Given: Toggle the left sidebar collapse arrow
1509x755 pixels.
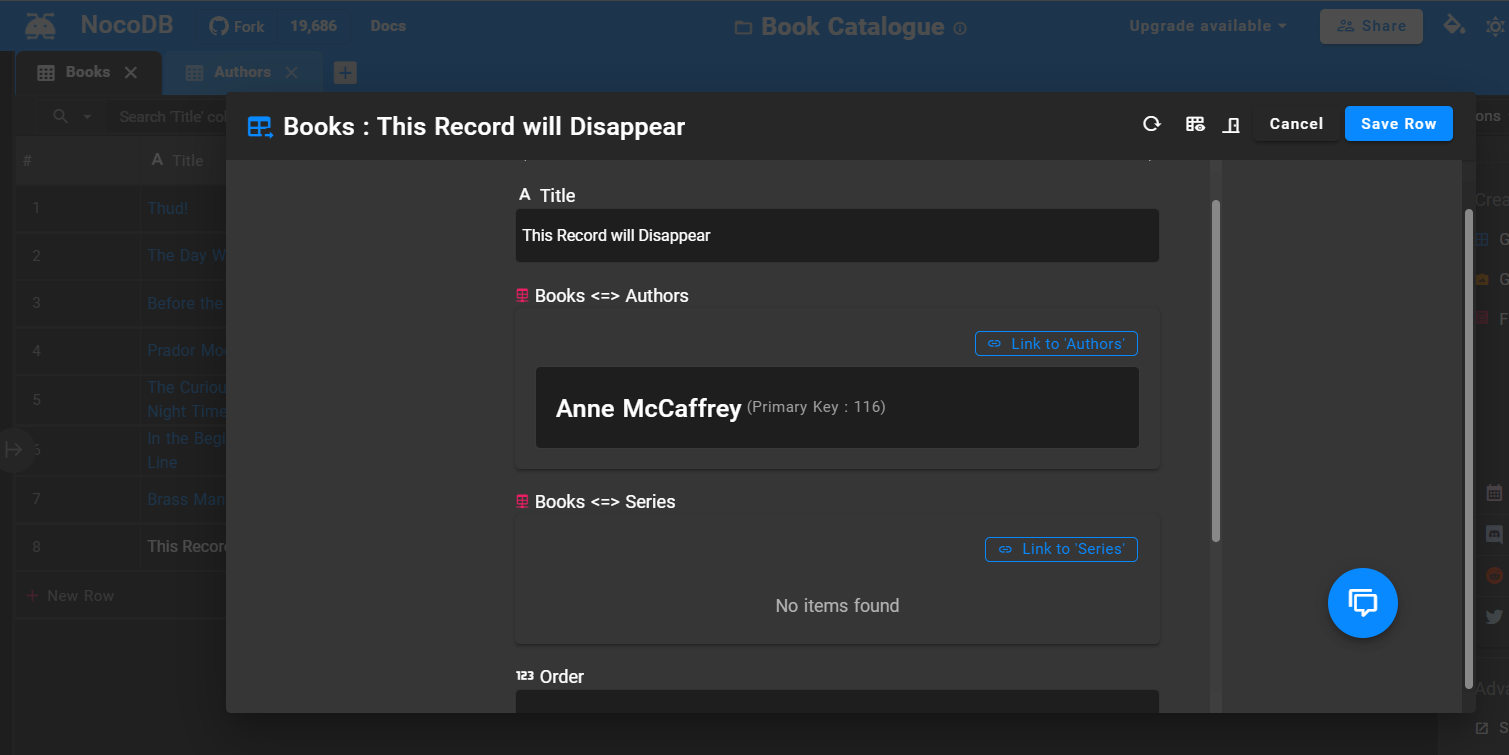Looking at the screenshot, I should tap(16, 450).
